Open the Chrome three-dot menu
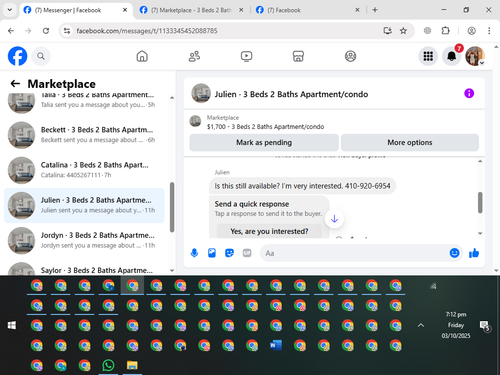The image size is (500, 375). 489,31
